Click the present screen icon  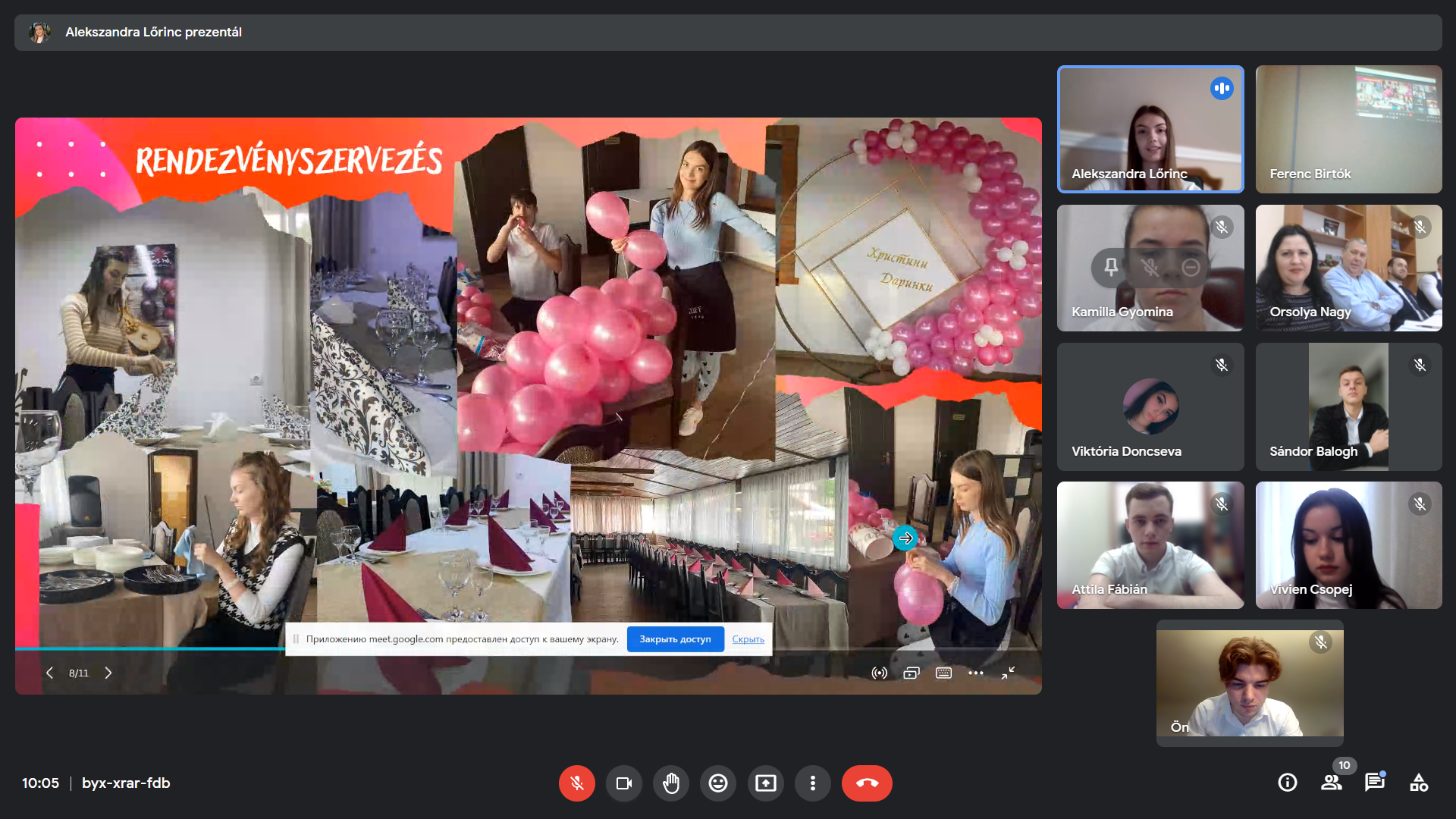coord(765,783)
